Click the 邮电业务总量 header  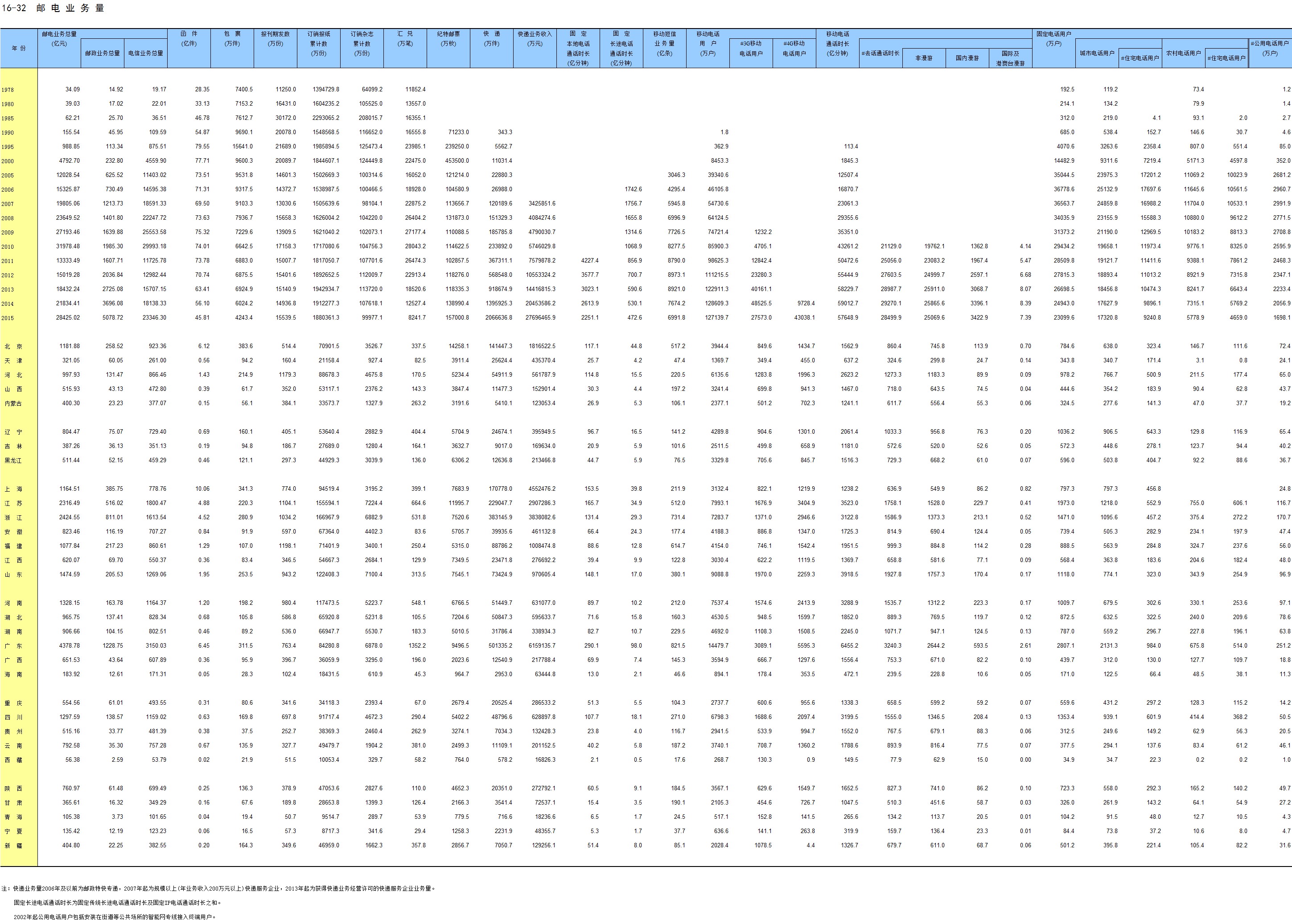click(59, 34)
